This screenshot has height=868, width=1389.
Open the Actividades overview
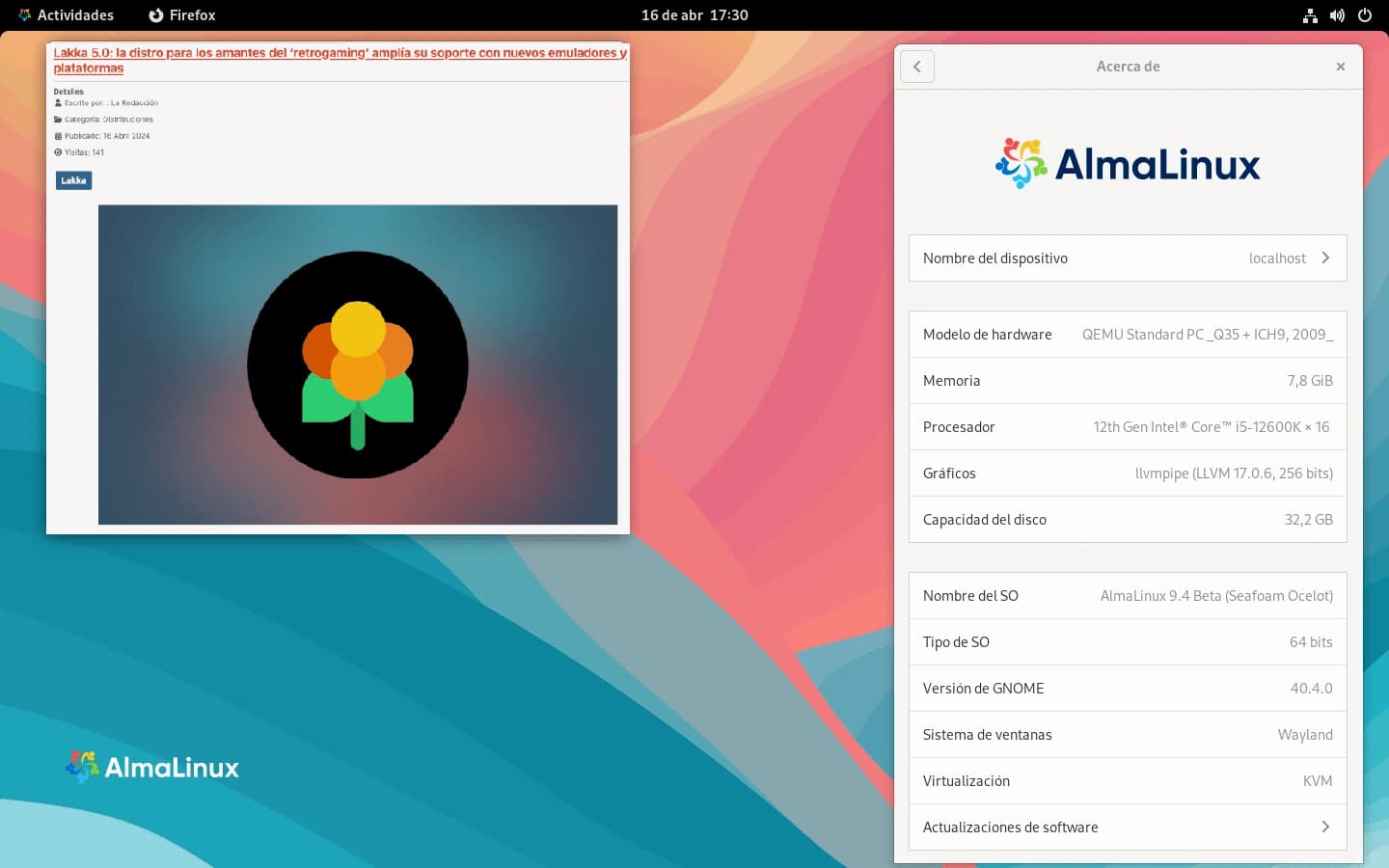66,15
